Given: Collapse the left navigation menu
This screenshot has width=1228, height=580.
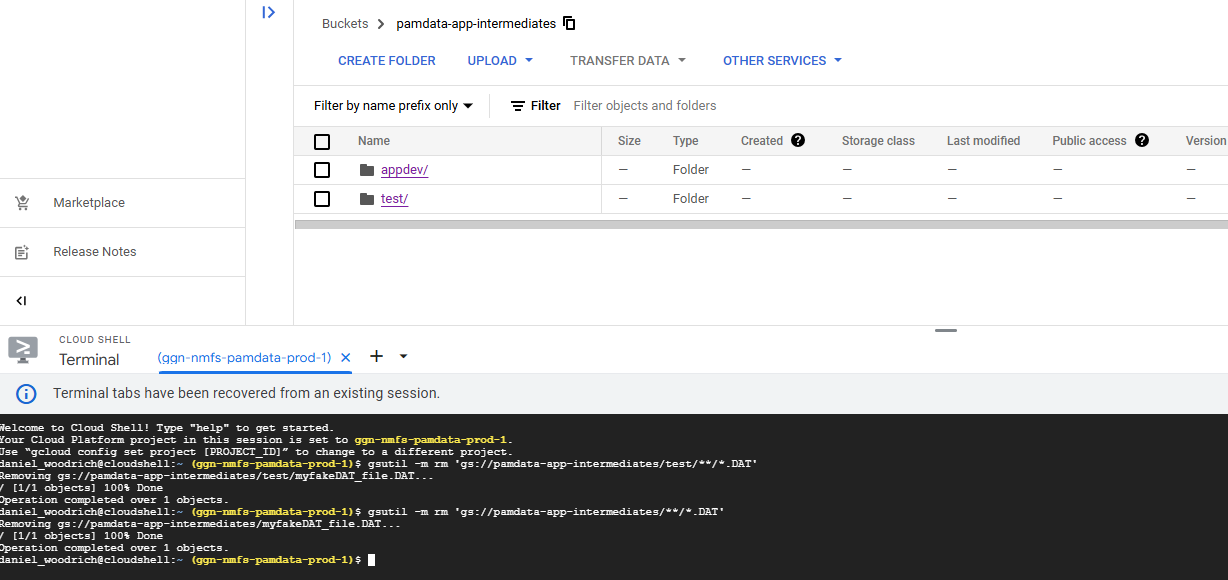Looking at the screenshot, I should coord(21,301).
